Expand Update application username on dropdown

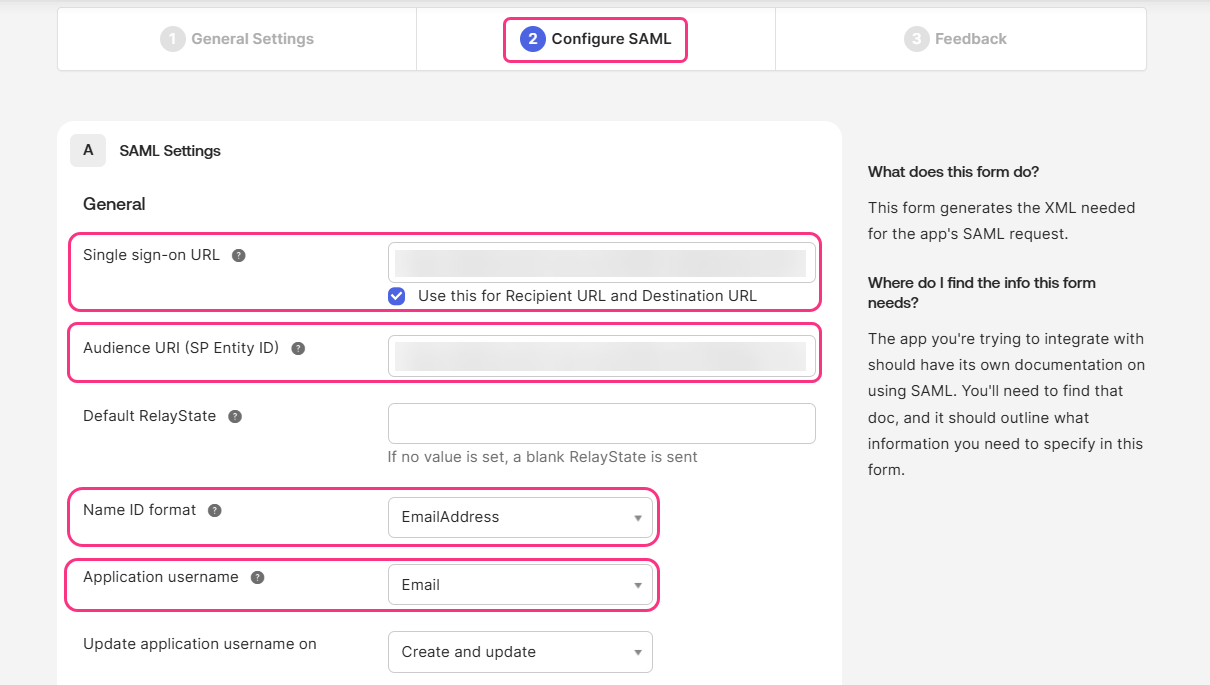(520, 652)
